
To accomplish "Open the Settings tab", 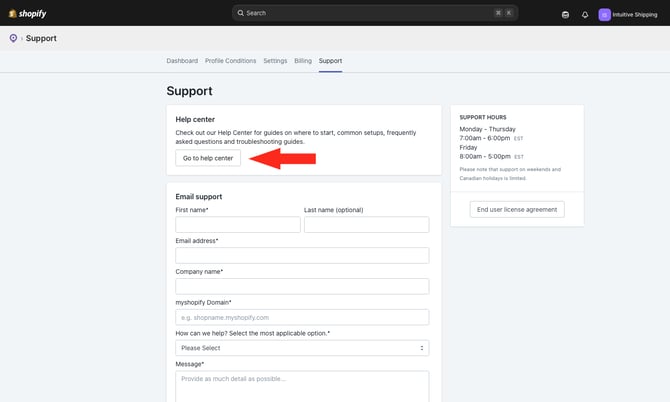I will (275, 61).
